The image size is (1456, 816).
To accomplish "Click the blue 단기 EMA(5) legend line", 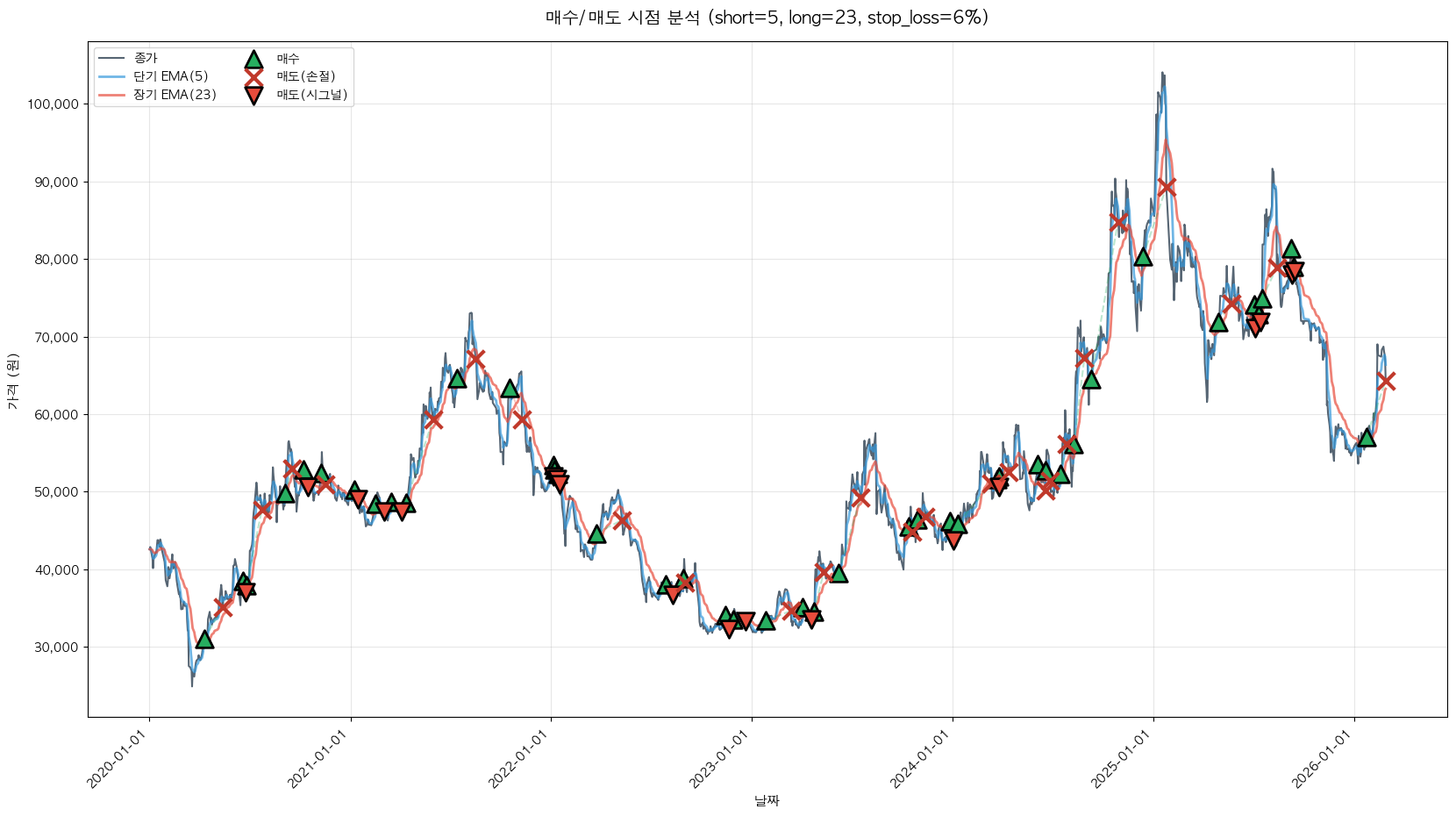I will pyautogui.click(x=112, y=76).
